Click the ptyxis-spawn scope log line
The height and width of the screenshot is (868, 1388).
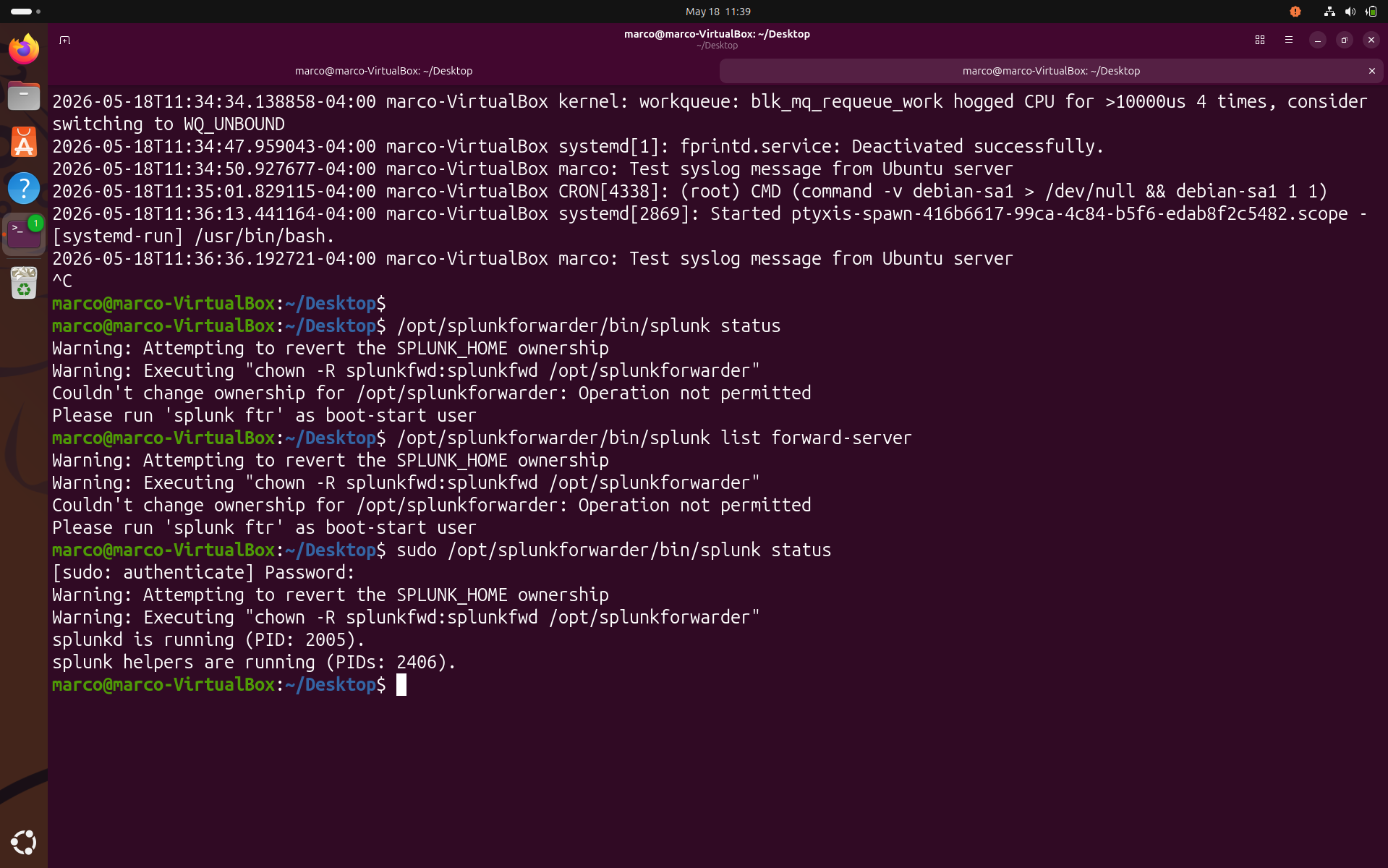coord(710,213)
